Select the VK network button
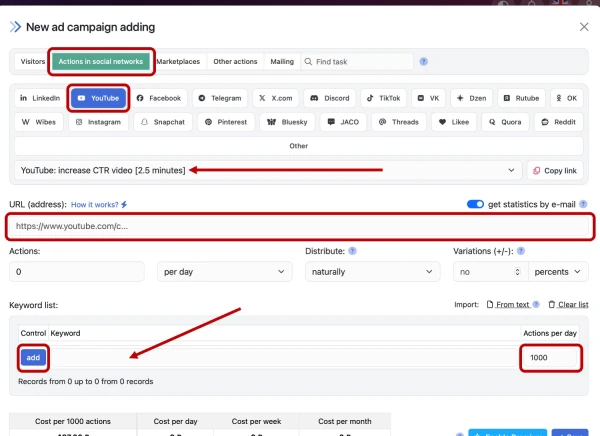The height and width of the screenshot is (436, 600). (x=428, y=98)
